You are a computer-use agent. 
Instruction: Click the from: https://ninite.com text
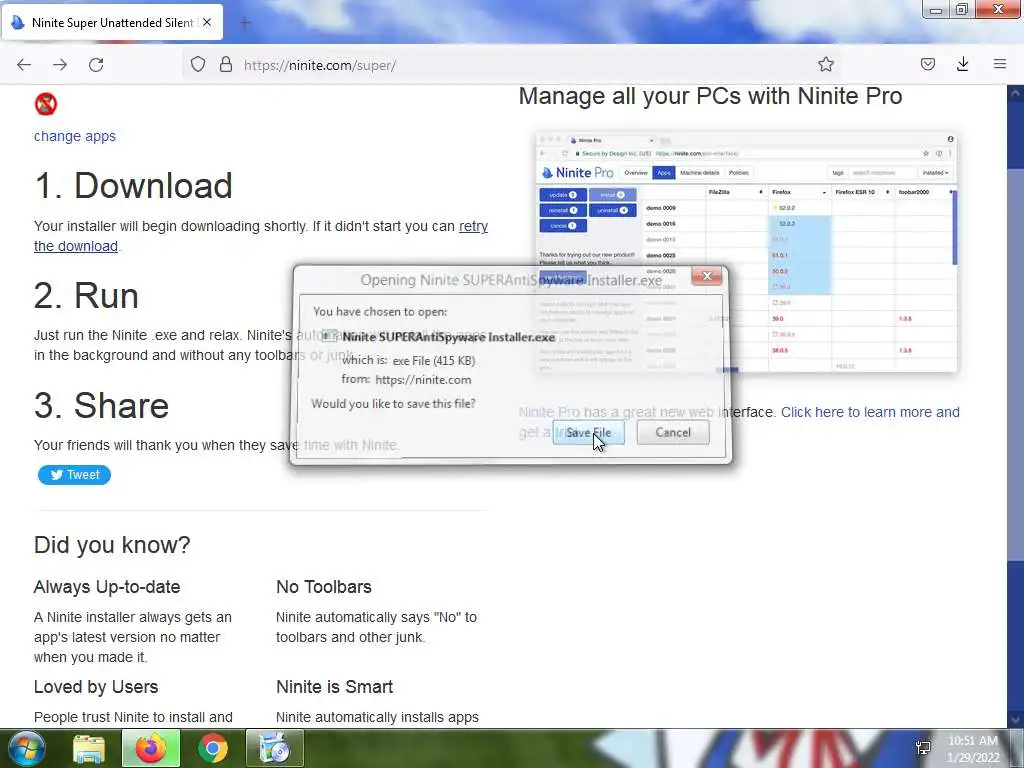click(x=406, y=379)
